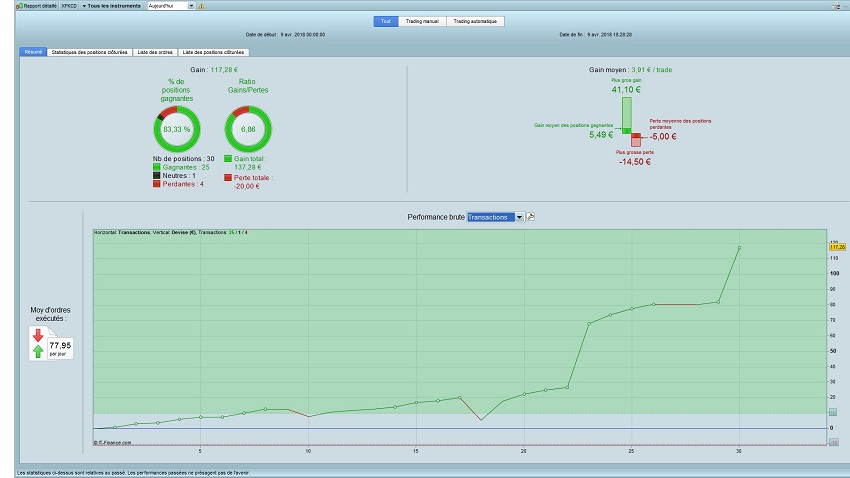The image size is (850, 478).
Task: Click the -5,00 € average loss value
Action: (663, 137)
